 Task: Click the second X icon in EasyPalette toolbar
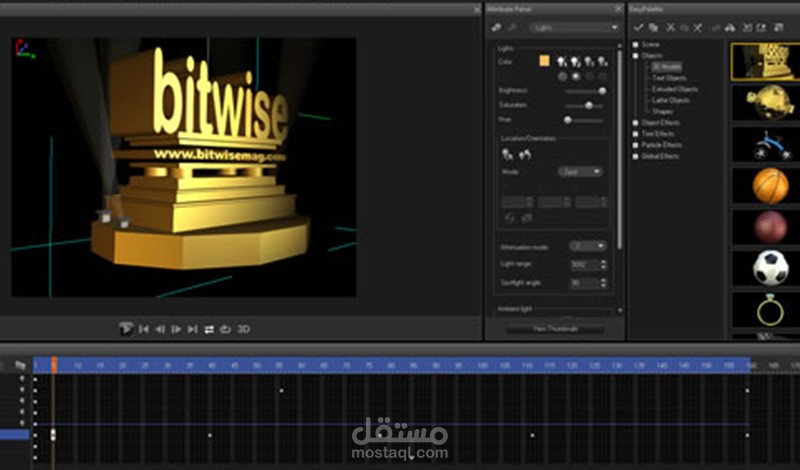[697, 28]
